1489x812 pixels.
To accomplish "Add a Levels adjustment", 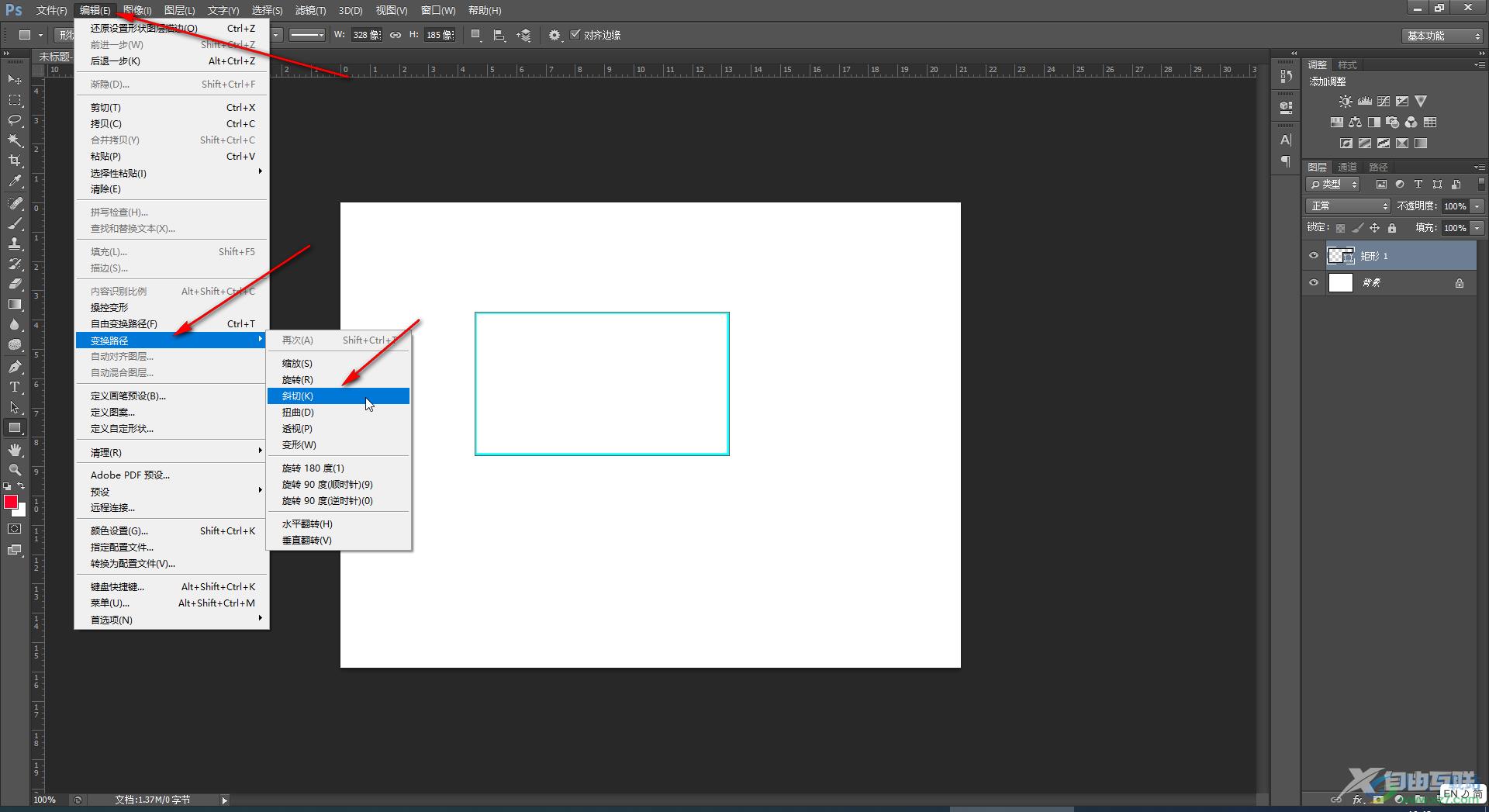I will (1364, 102).
